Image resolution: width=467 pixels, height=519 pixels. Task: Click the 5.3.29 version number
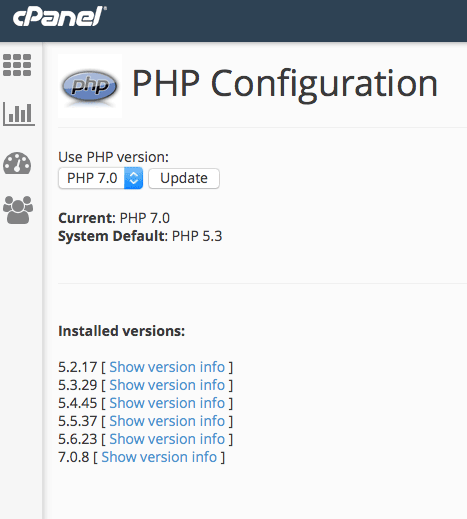(77, 385)
